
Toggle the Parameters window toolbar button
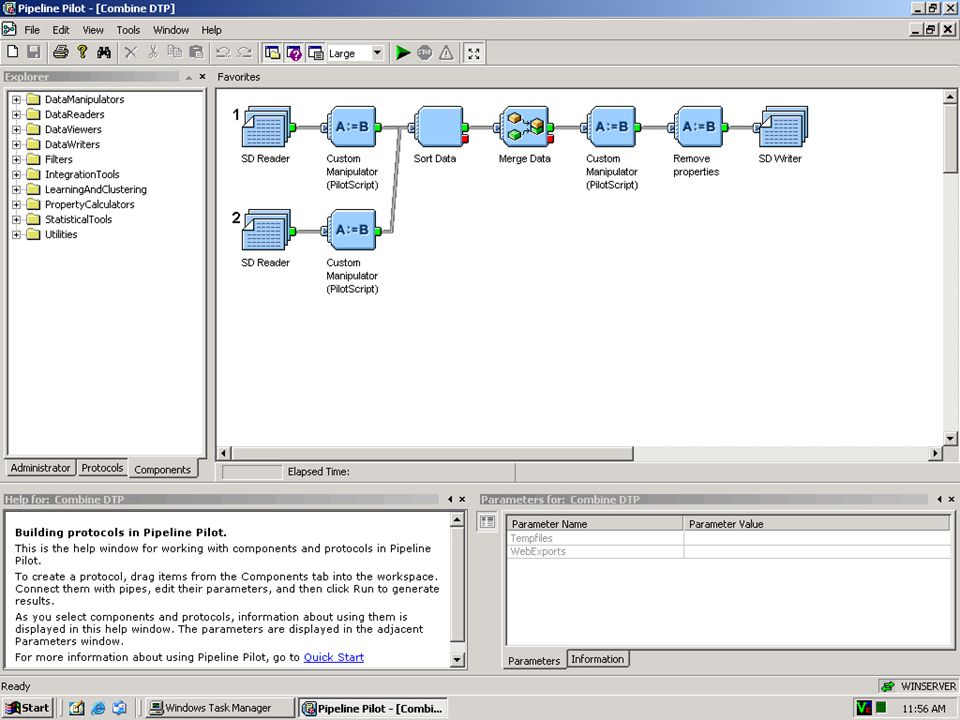click(x=315, y=53)
